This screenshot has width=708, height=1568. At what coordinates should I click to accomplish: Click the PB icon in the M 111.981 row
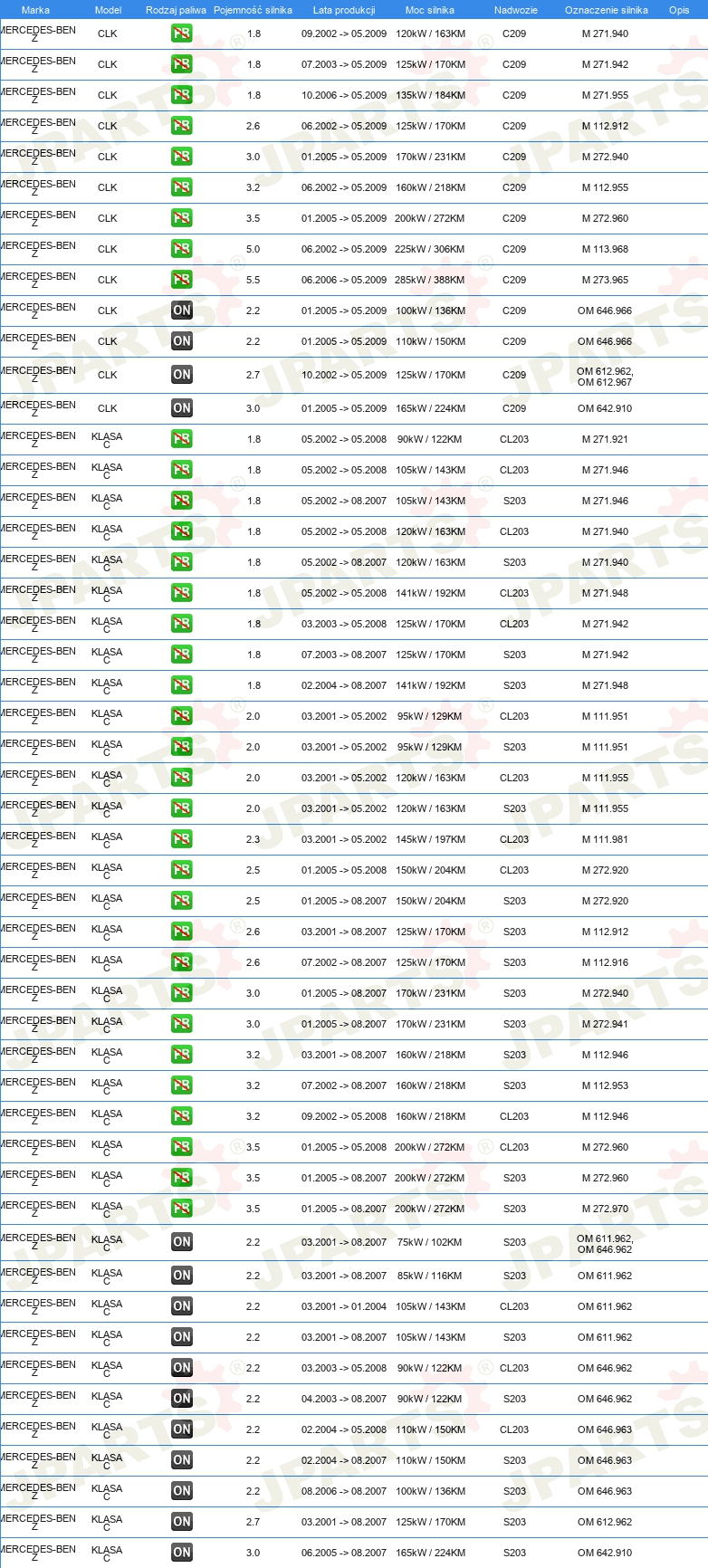[x=182, y=839]
